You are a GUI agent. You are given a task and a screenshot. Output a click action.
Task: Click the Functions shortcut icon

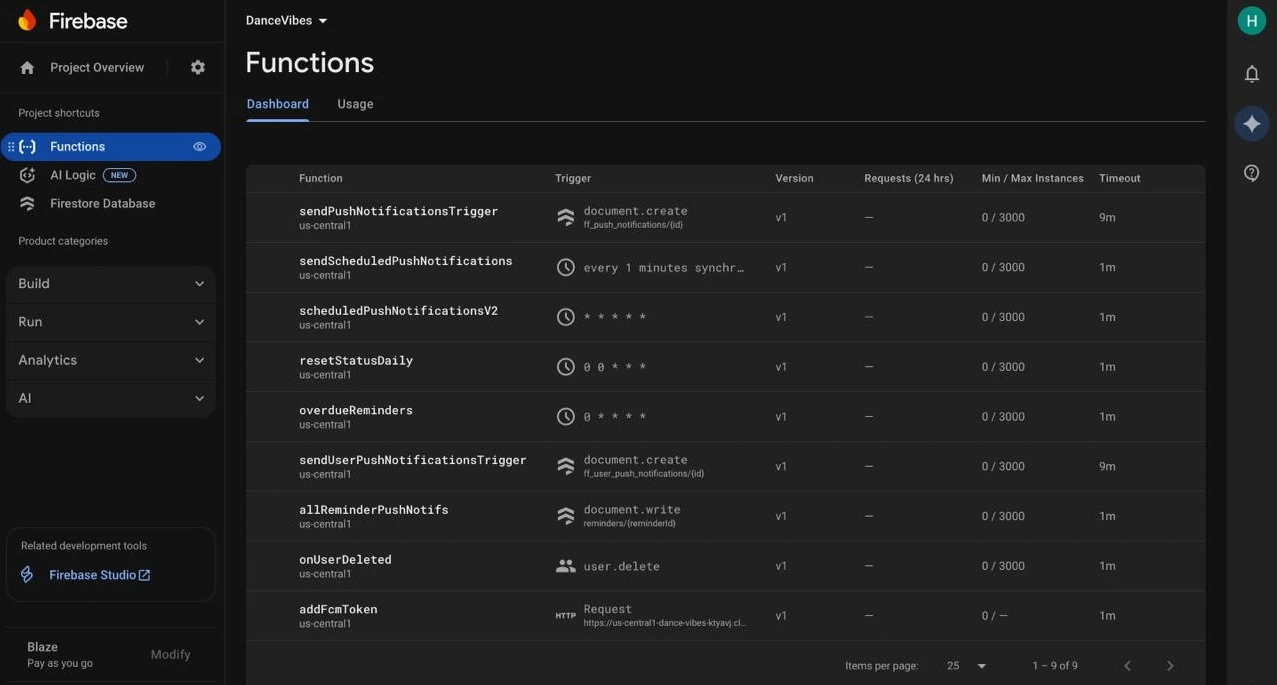28,147
